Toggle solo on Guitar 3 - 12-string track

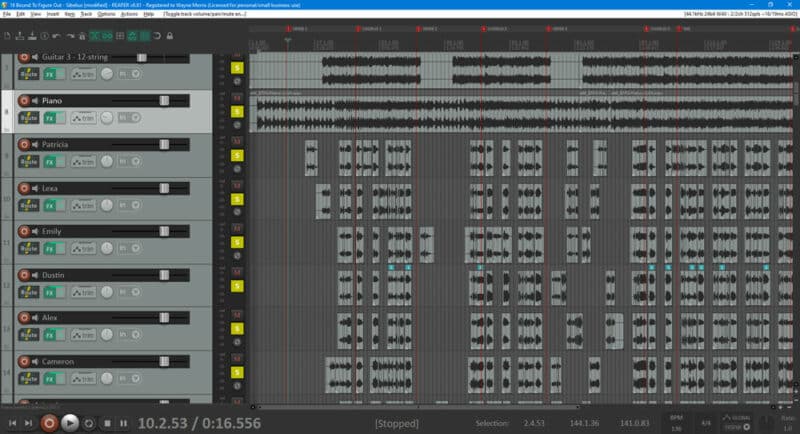pos(237,68)
